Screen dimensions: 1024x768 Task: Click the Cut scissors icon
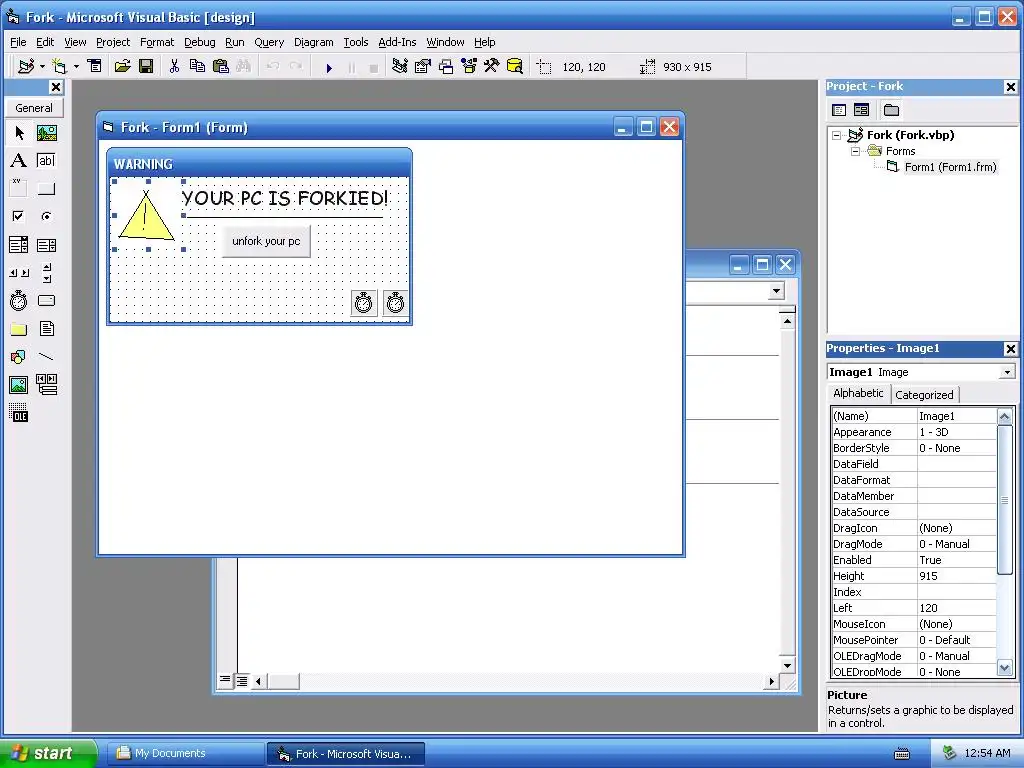174,67
